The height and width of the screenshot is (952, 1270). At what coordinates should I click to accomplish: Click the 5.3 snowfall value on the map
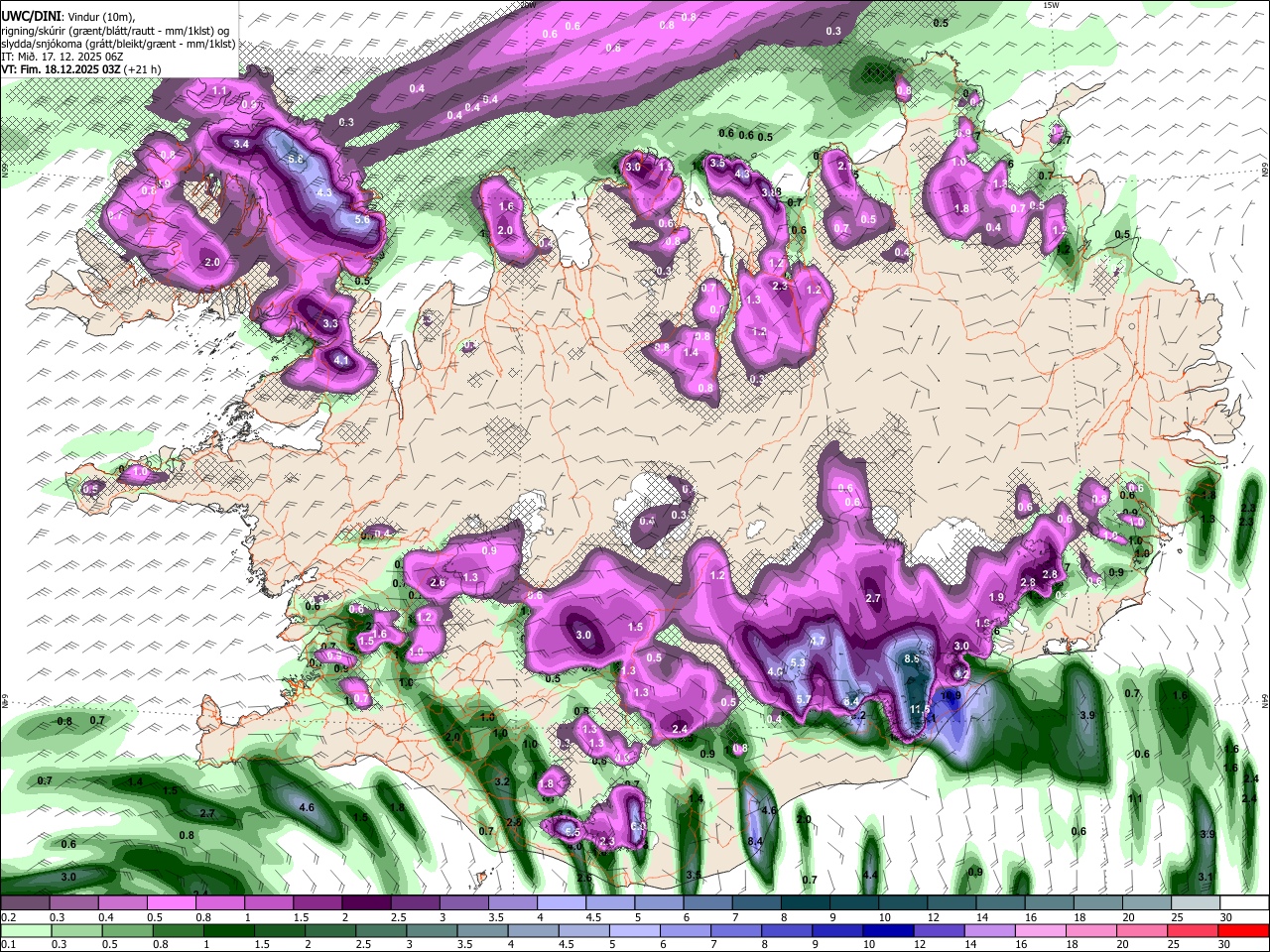(797, 662)
